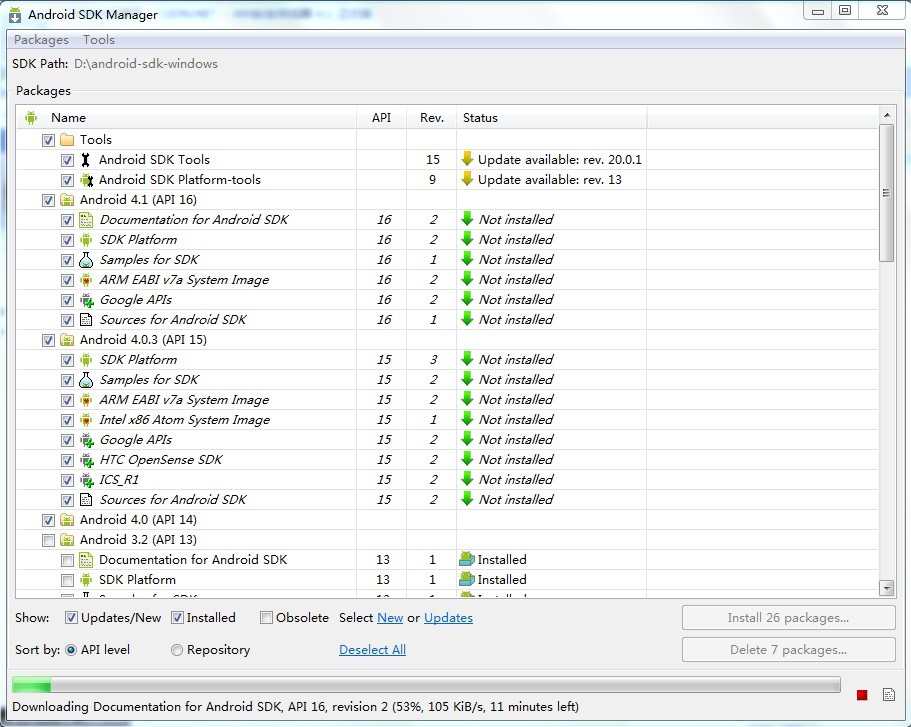Image resolution: width=911 pixels, height=727 pixels.
Task: Click the Install 26 packages button
Action: click(788, 618)
